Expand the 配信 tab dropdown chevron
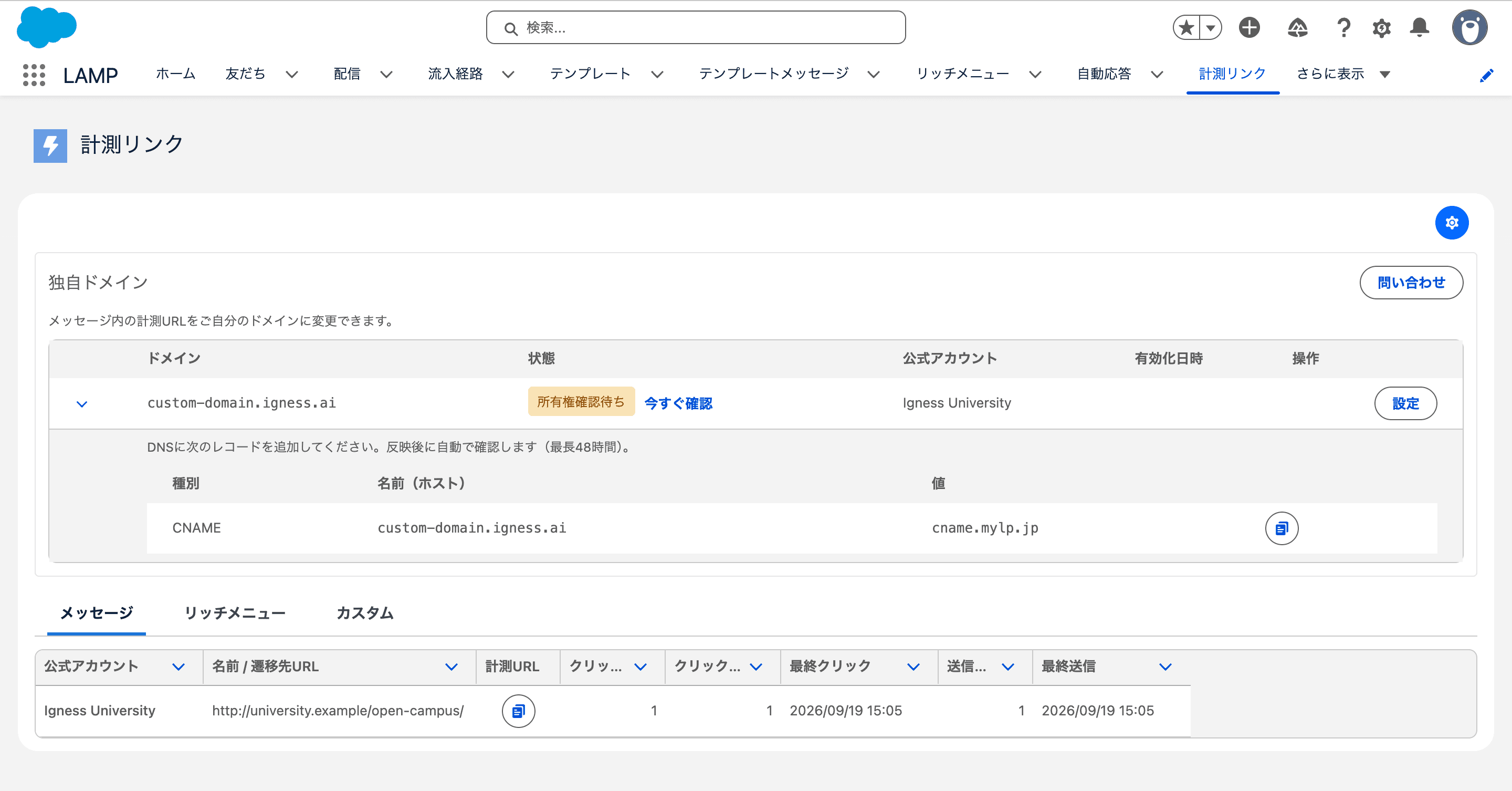The image size is (1512, 791). (x=386, y=75)
